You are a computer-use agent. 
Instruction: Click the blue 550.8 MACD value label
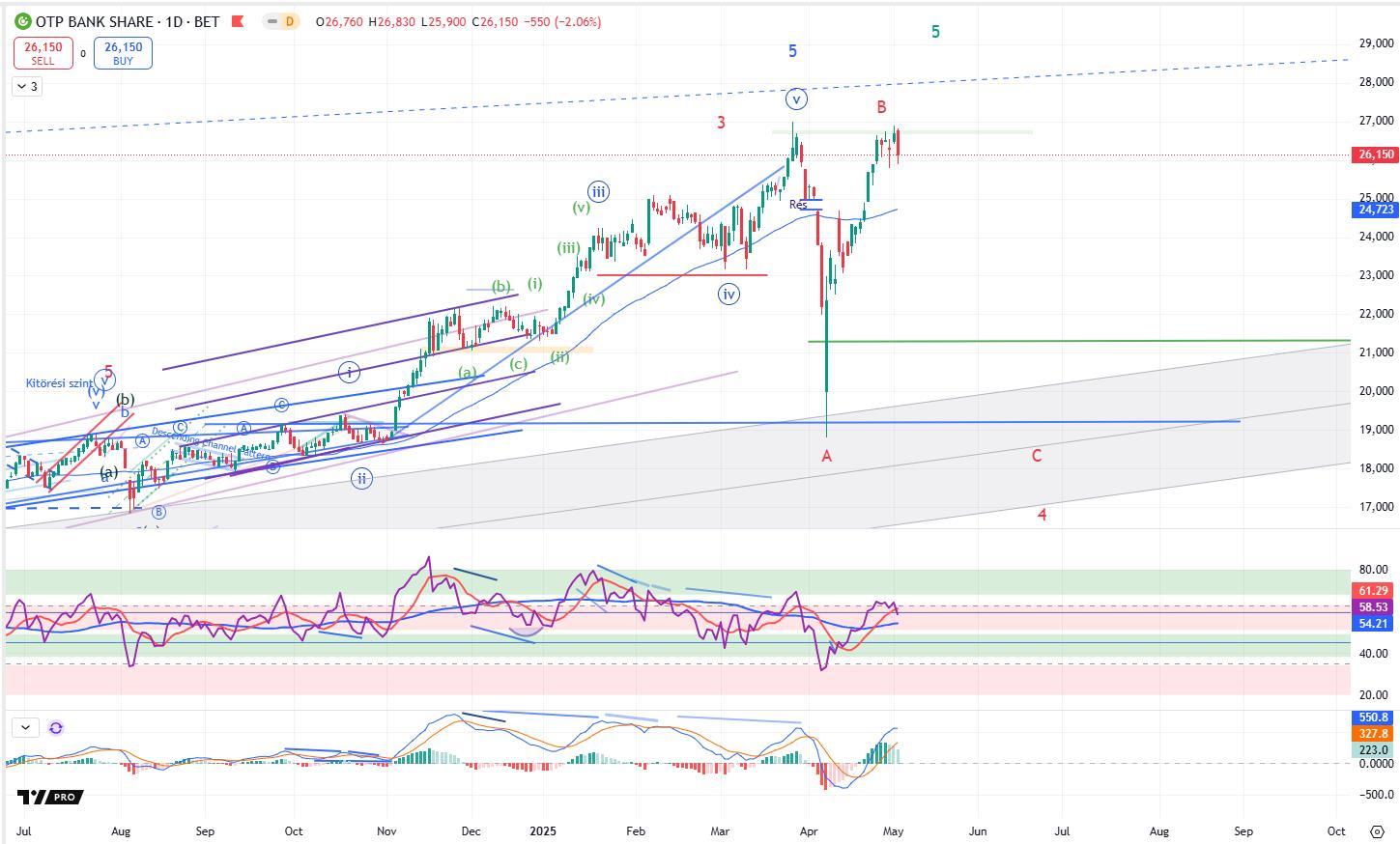(1374, 717)
